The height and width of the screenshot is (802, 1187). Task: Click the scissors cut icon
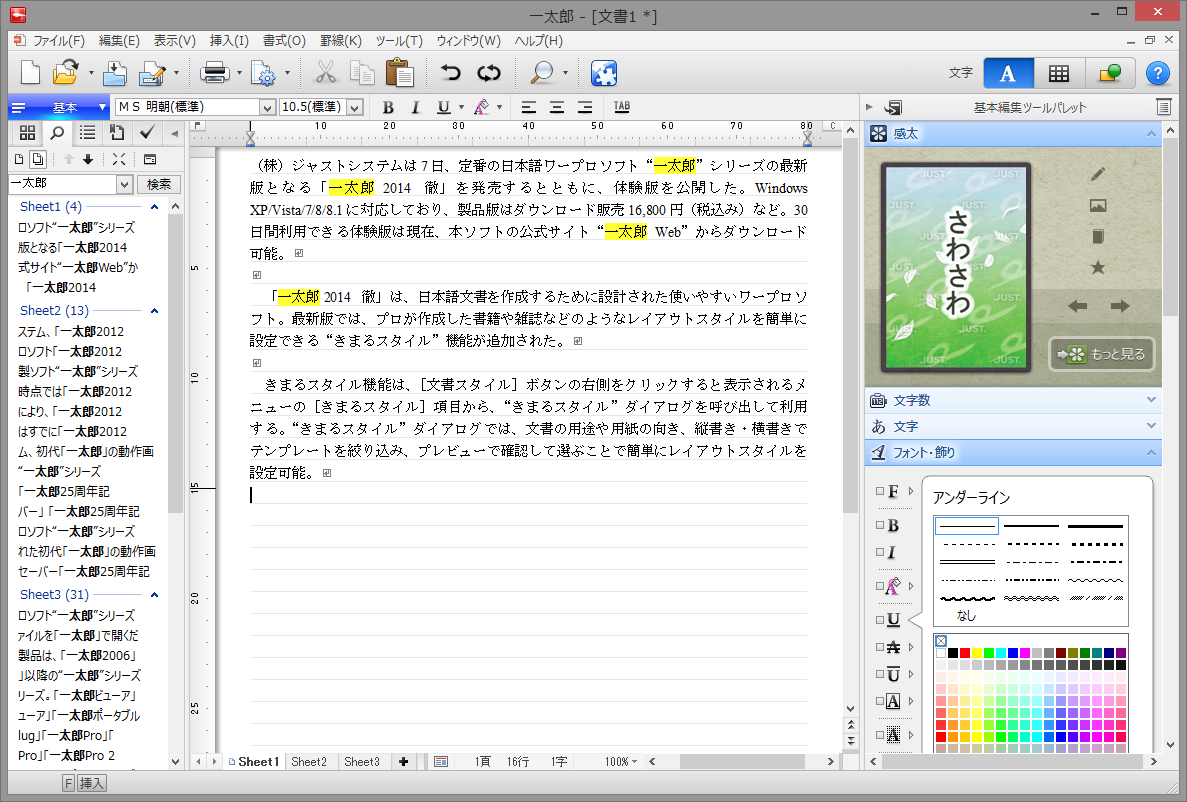[325, 72]
